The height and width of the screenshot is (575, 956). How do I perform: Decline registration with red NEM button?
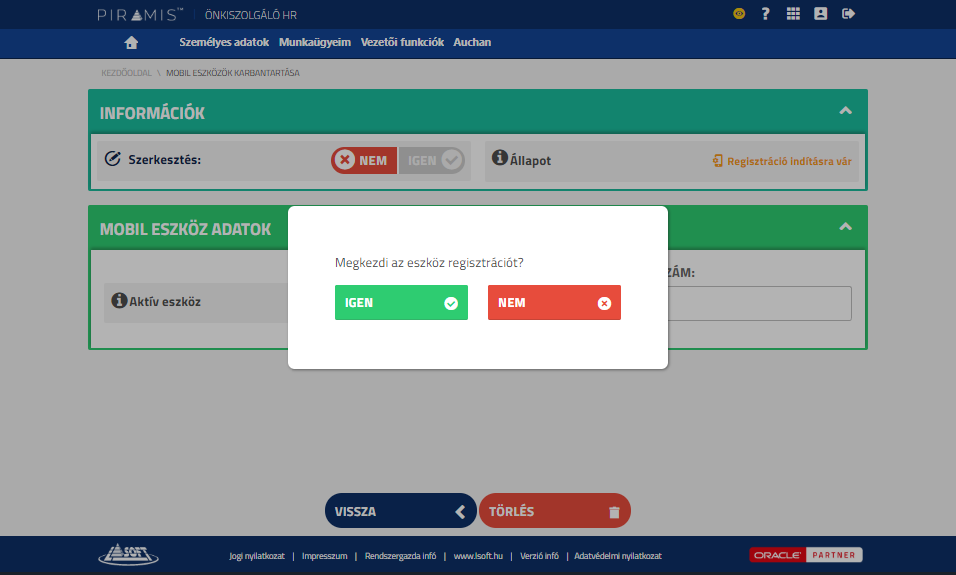[554, 303]
